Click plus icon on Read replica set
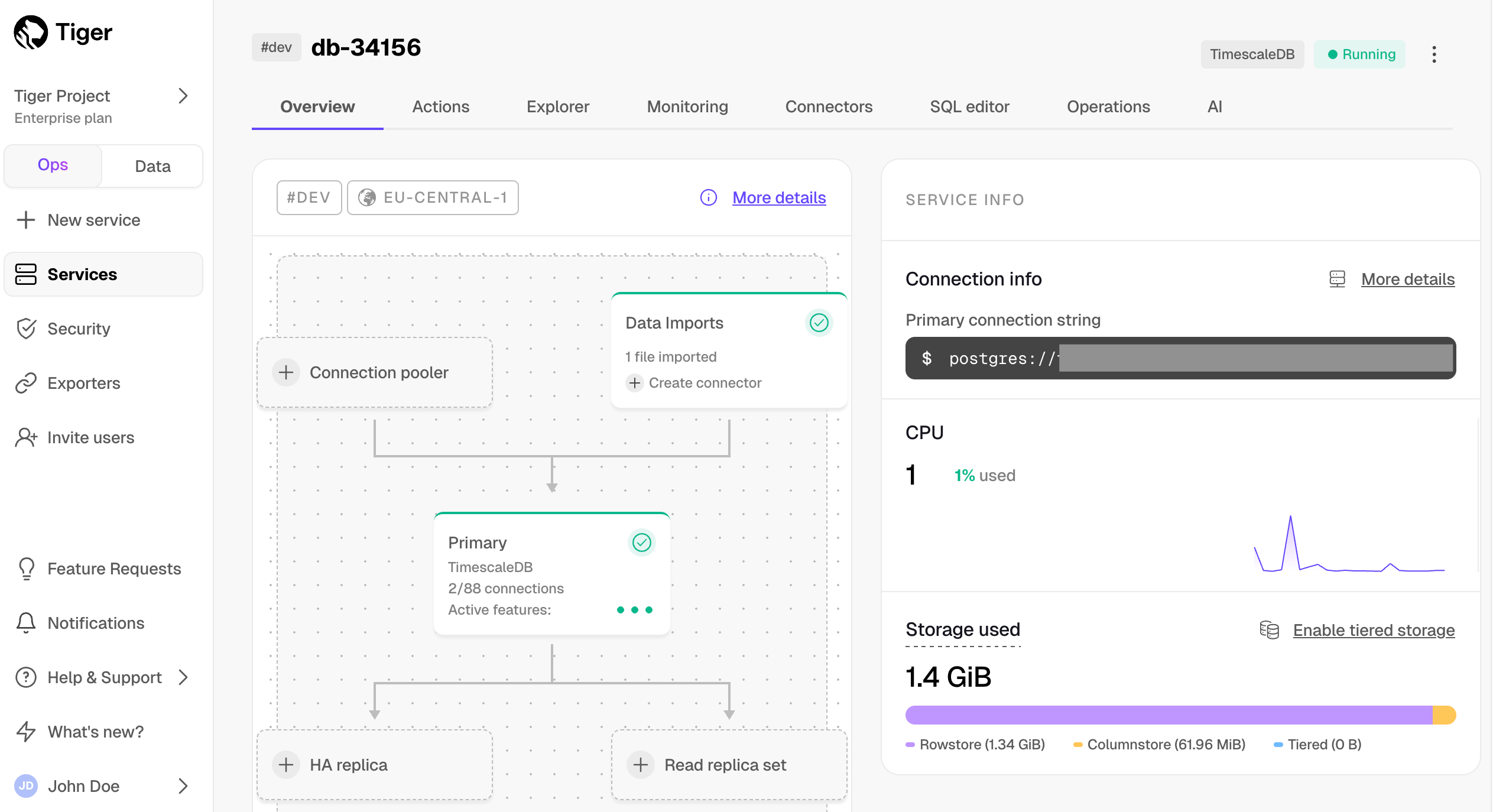The image size is (1493, 812). coord(641,765)
